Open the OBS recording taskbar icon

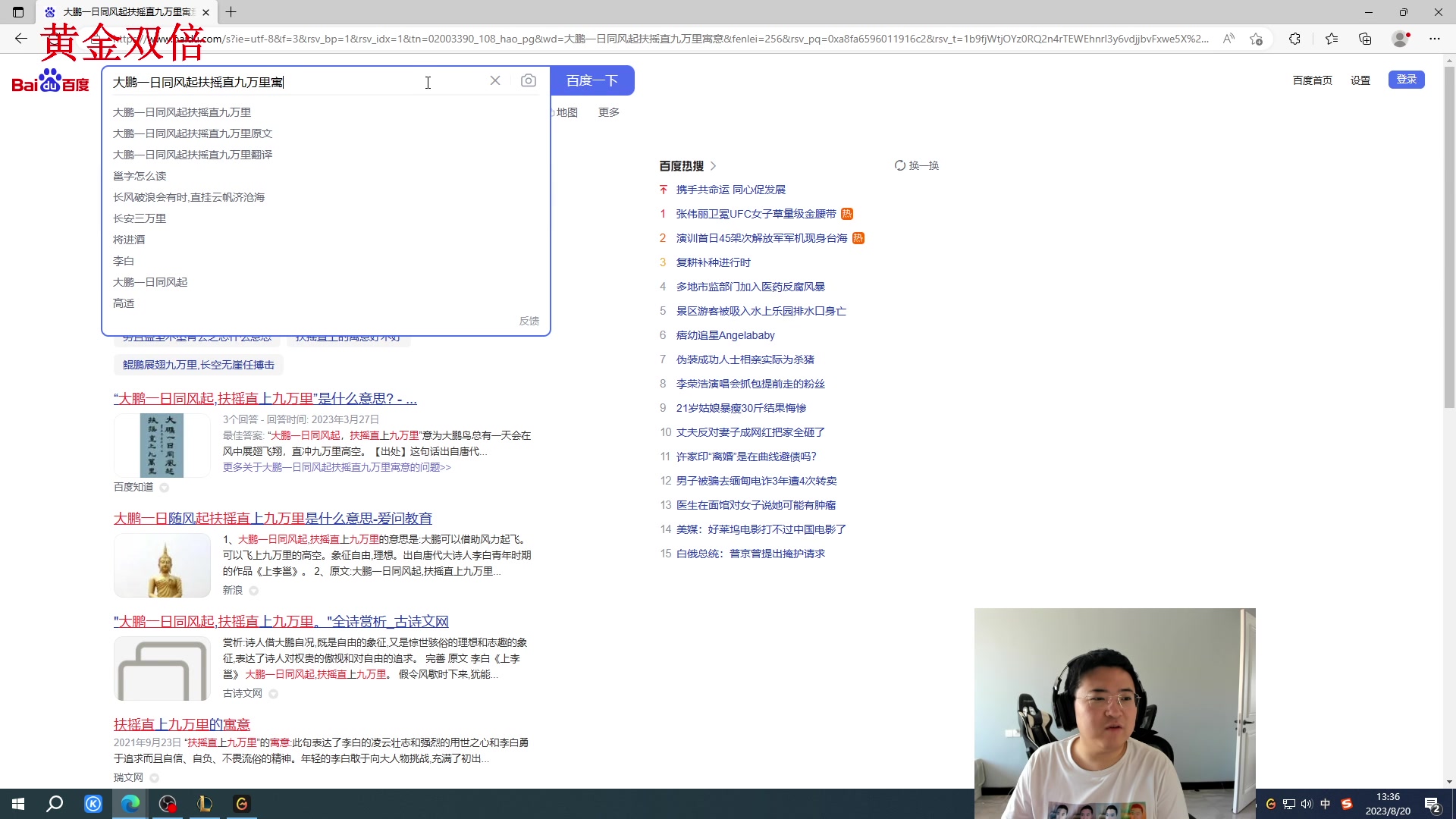(x=168, y=804)
